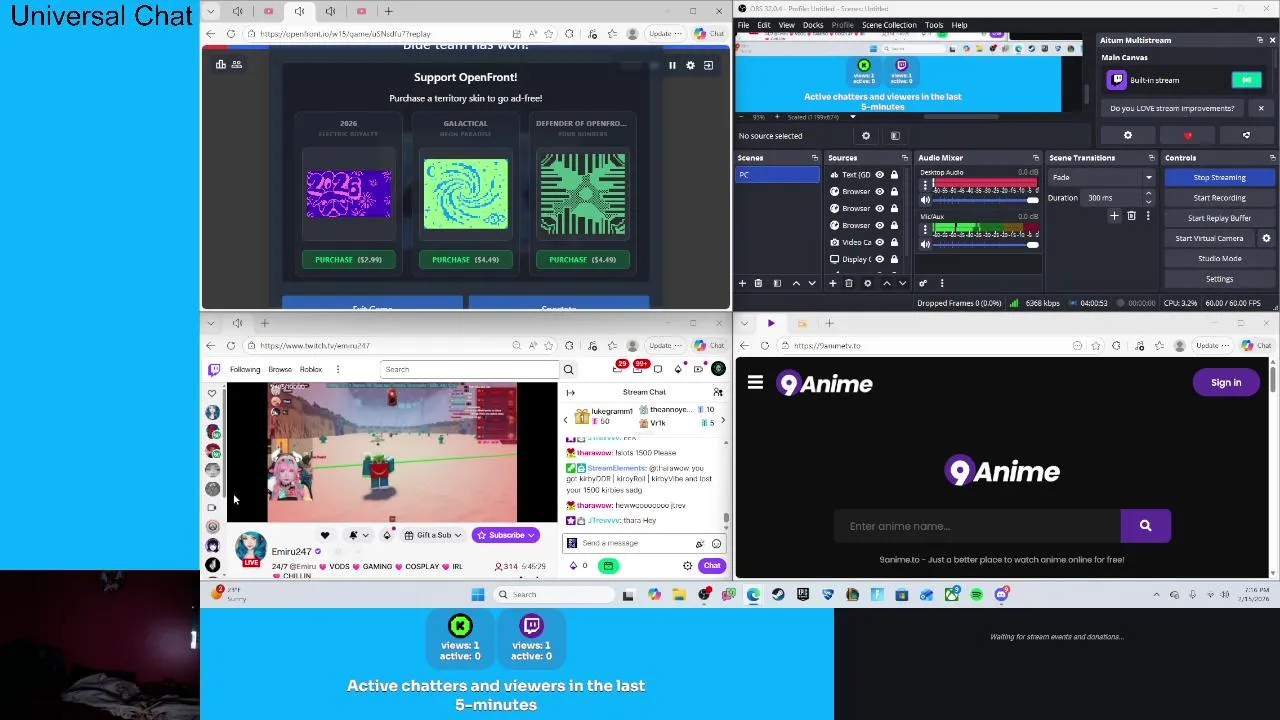Mute tab audio icon in Twitch browser window
Viewport: 1280px width, 720px height.
pyautogui.click(x=237, y=323)
